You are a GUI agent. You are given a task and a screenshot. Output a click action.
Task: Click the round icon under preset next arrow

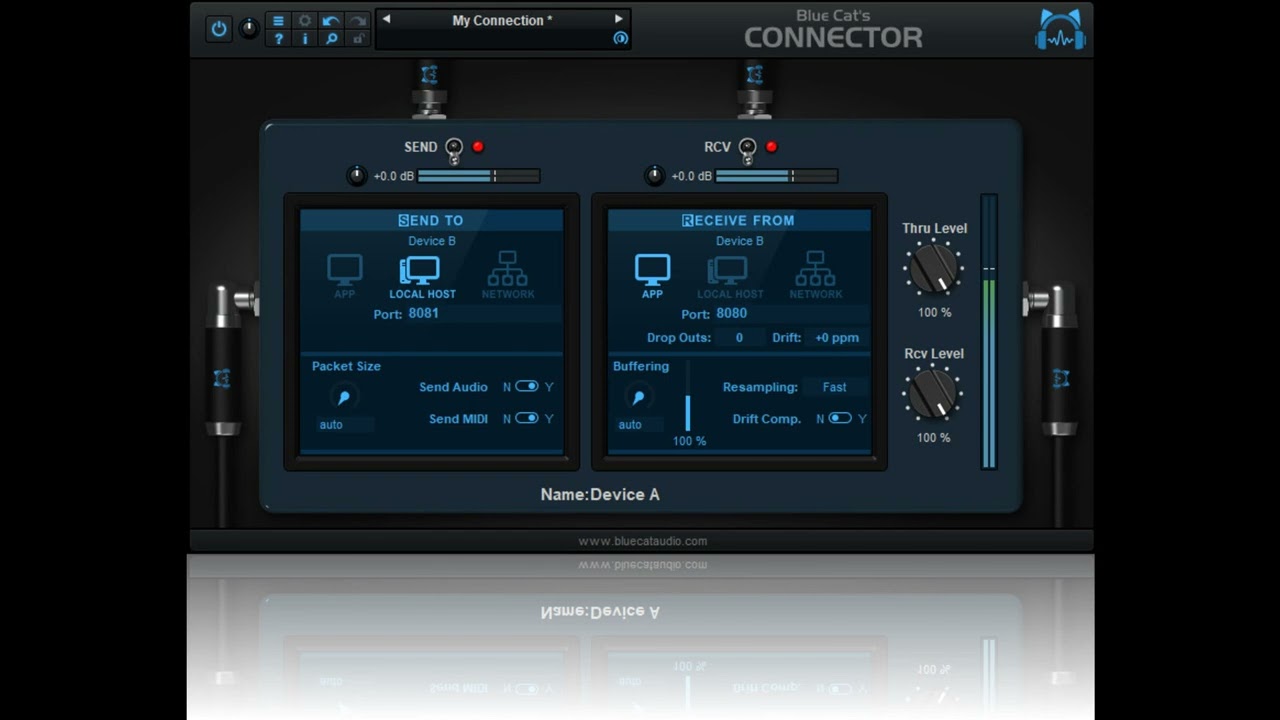click(620, 38)
